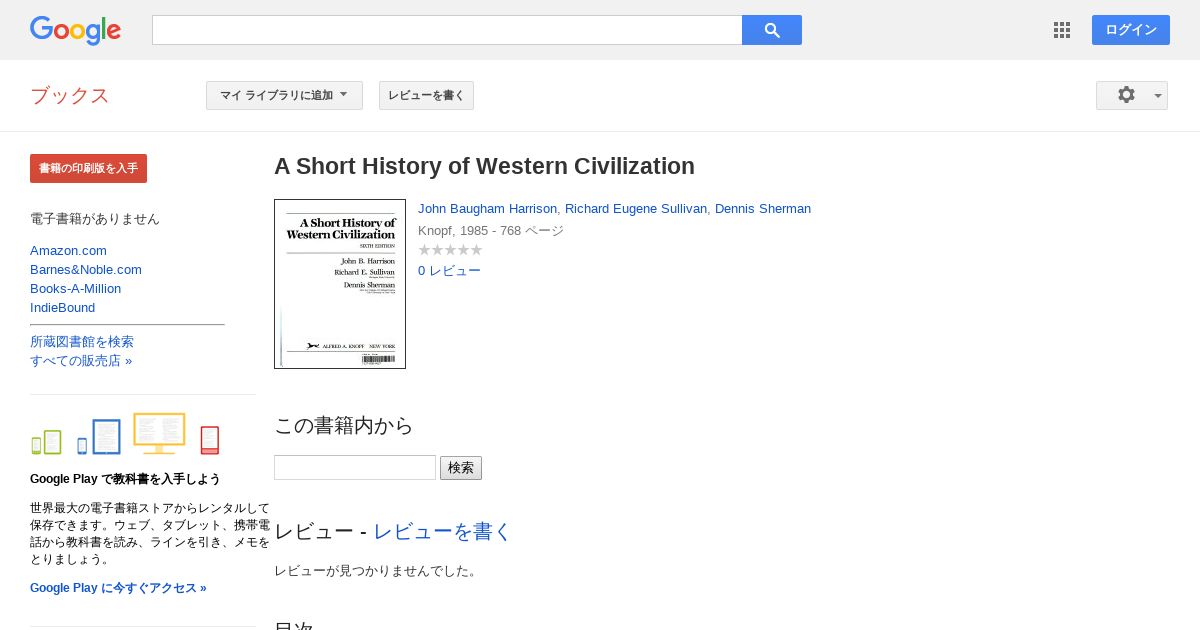Click the star rating row
Viewport: 1200px width, 630px height.
coord(450,250)
